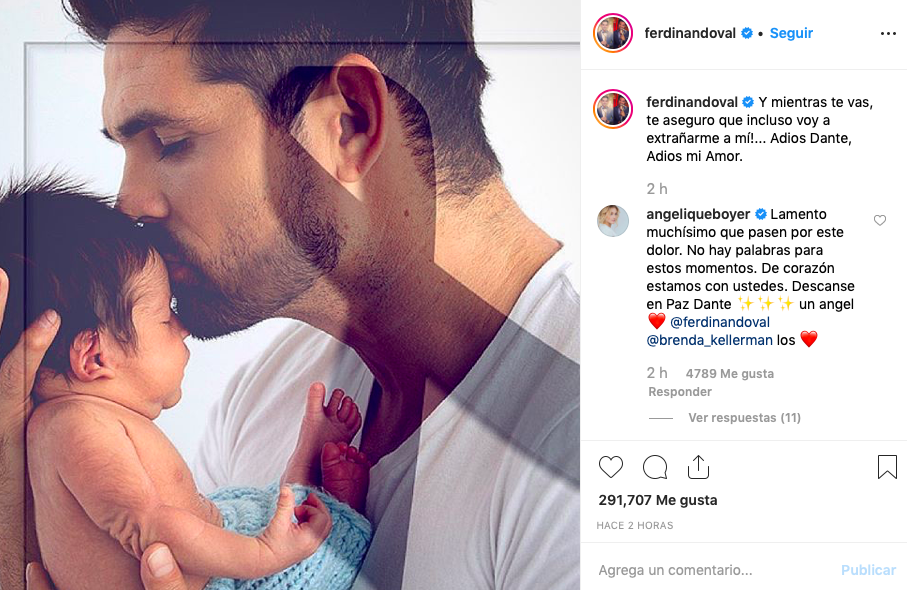Follow account with Seguir button

pyautogui.click(x=791, y=33)
